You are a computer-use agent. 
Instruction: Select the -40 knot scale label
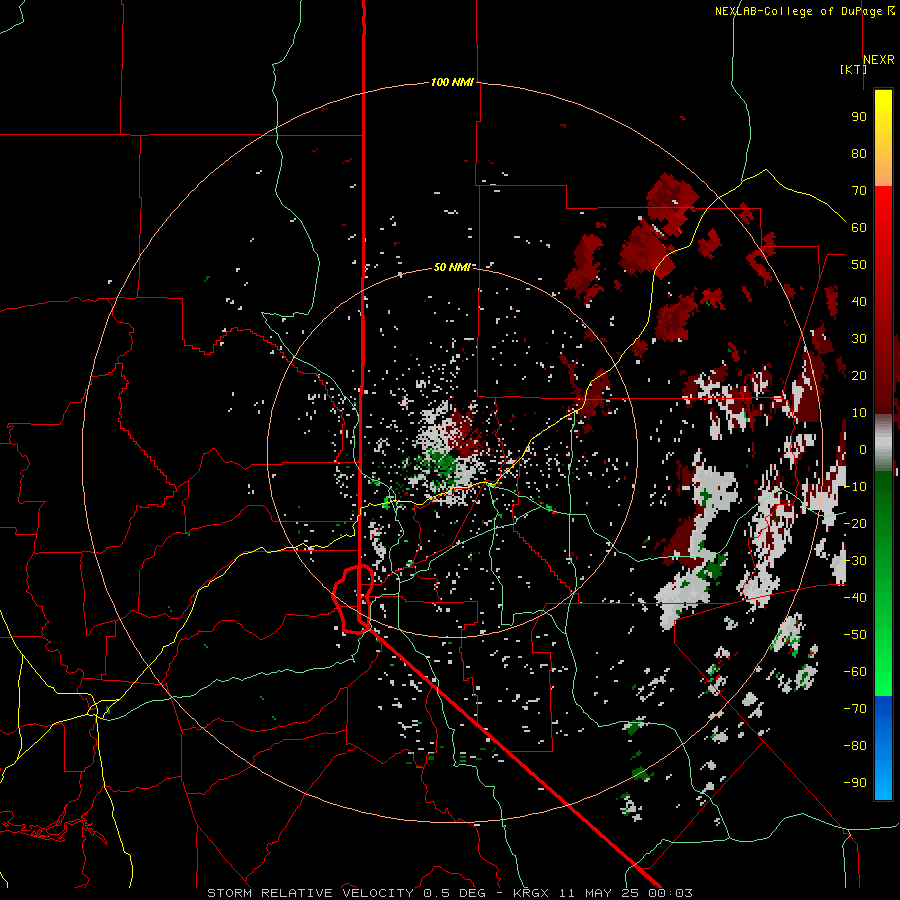[855, 598]
